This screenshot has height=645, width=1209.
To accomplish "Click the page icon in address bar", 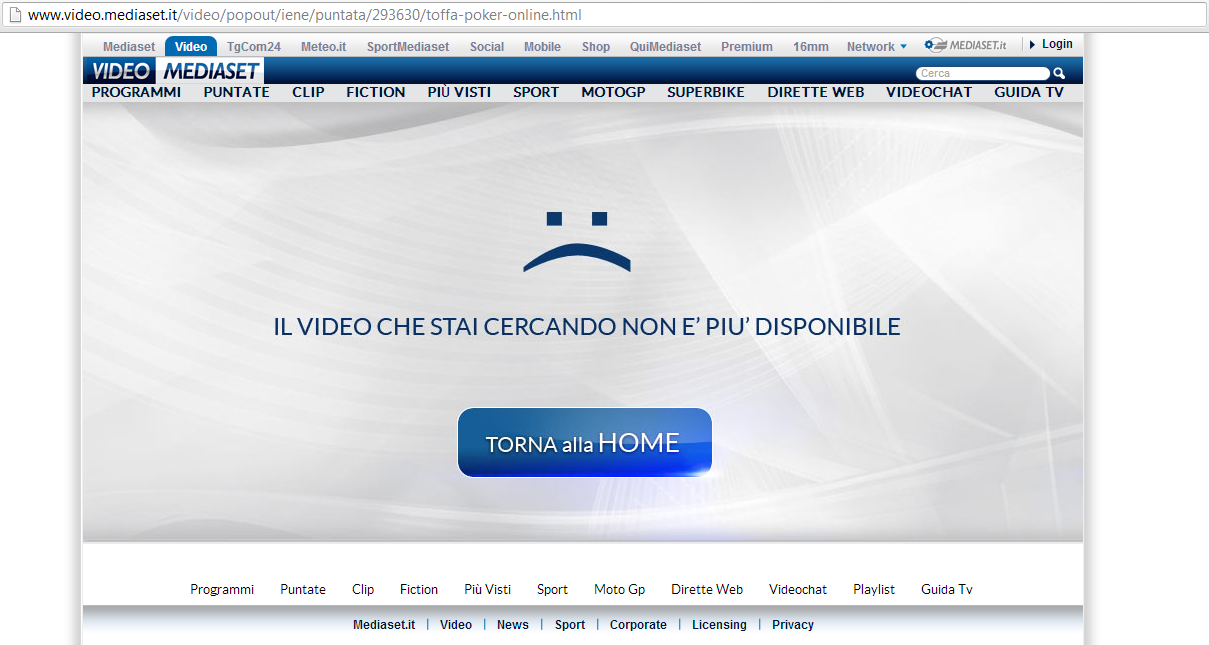I will [15, 15].
